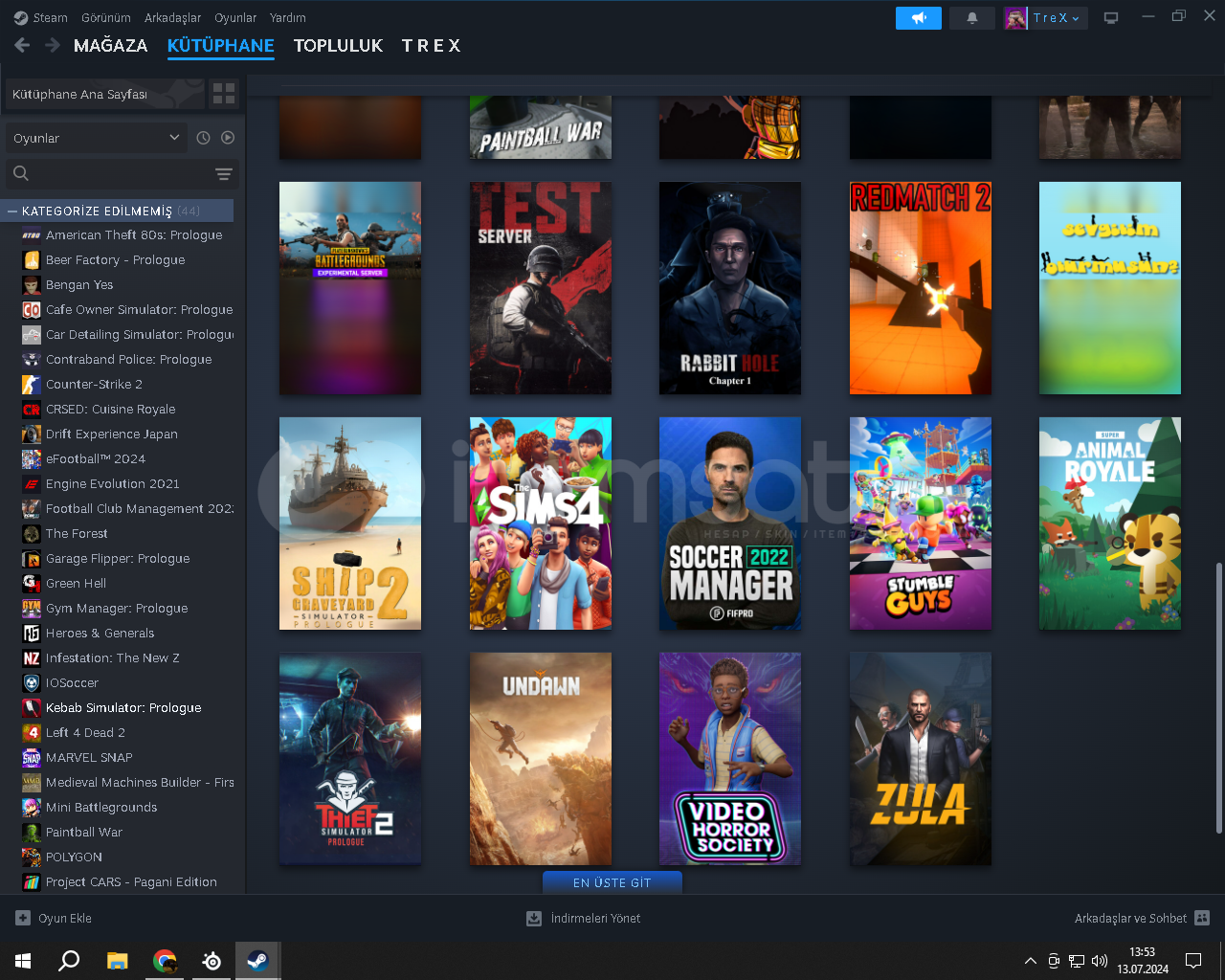Click the forward navigation arrow
The height and width of the screenshot is (980, 1225).
[x=53, y=45]
